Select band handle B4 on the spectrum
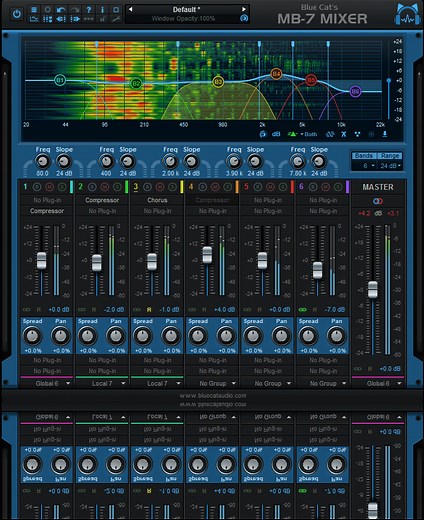Viewport: 424px width, 520px height. (x=276, y=74)
